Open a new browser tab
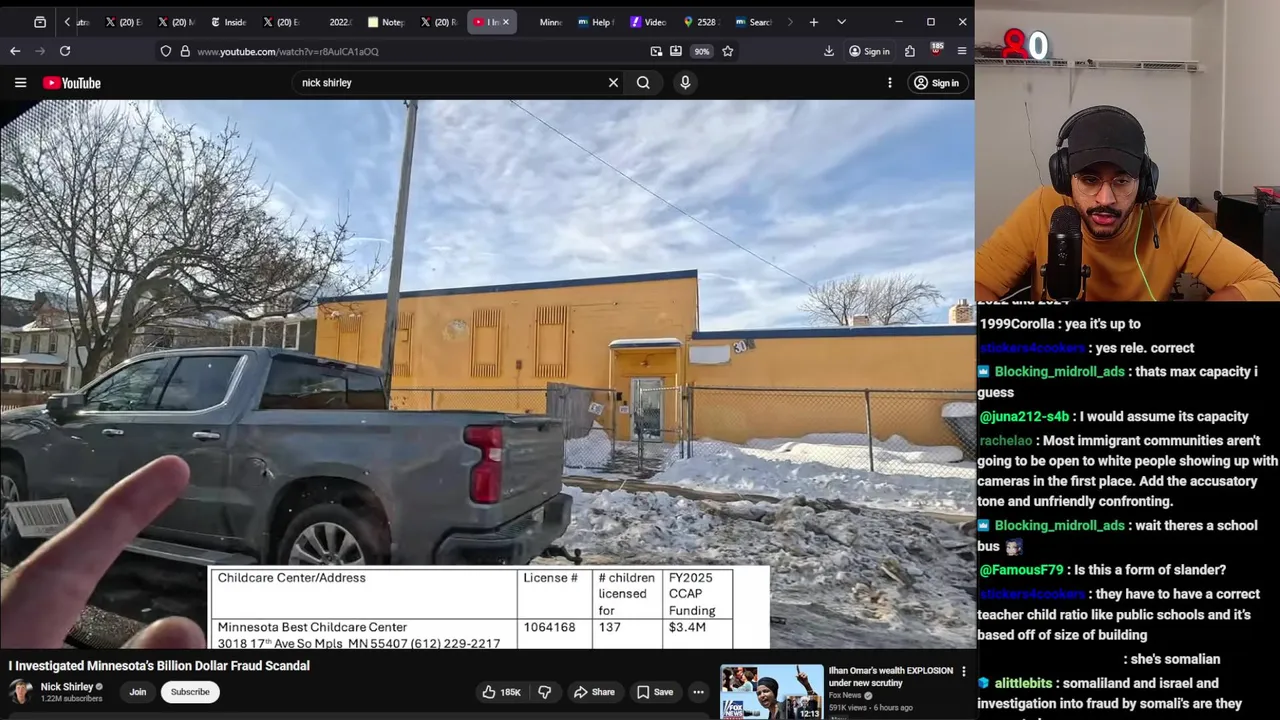1280x720 pixels. (x=814, y=22)
